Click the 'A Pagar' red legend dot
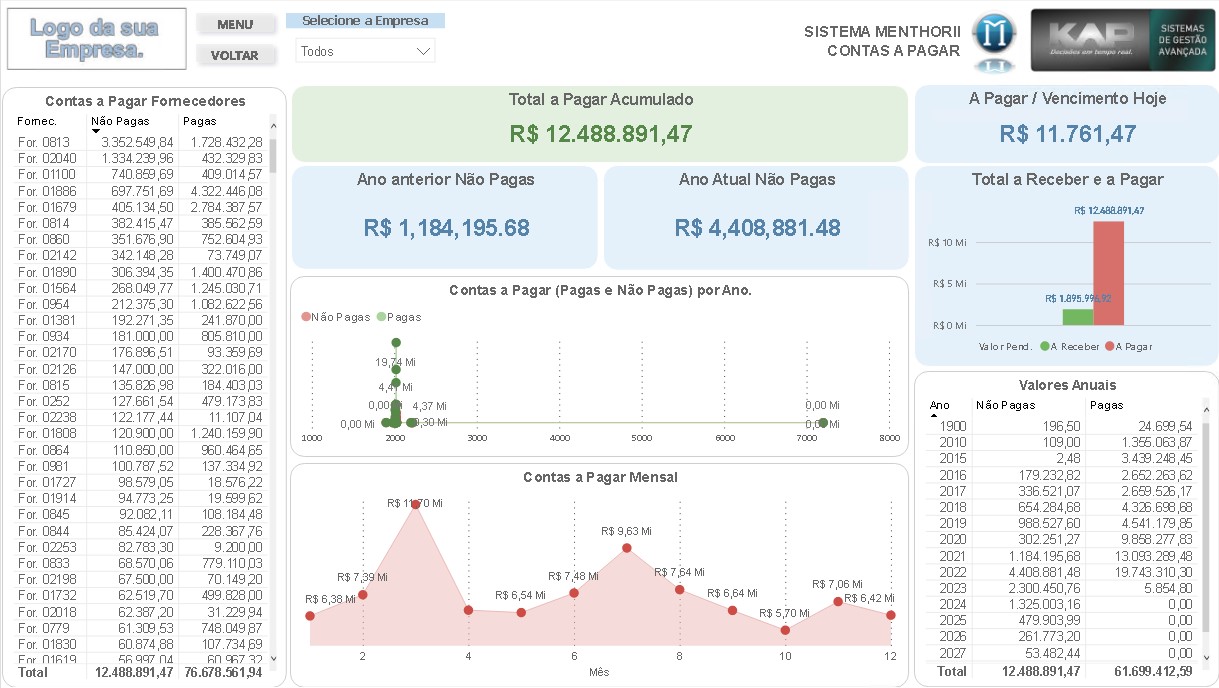 (x=1110, y=346)
